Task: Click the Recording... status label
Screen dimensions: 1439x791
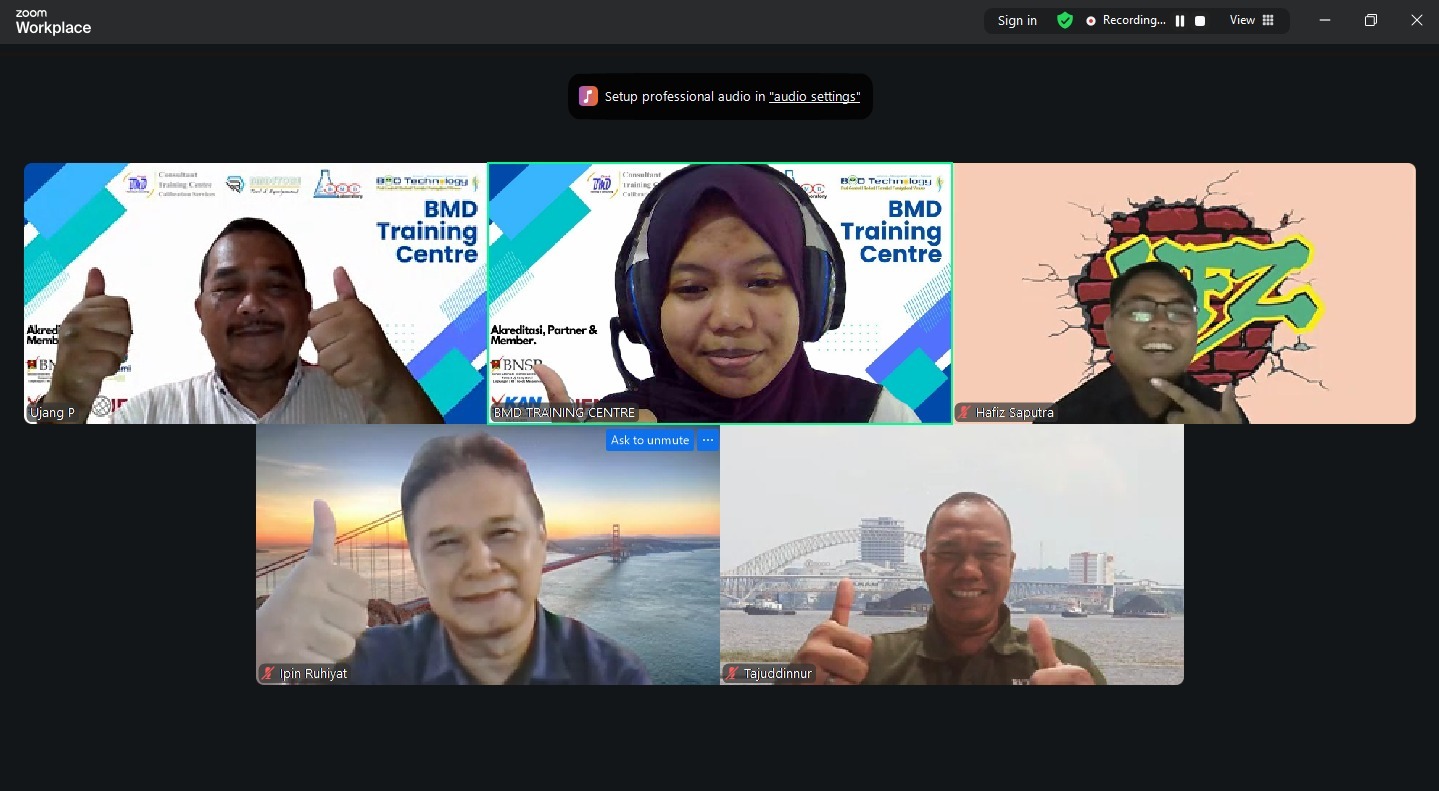Action: pos(1134,21)
